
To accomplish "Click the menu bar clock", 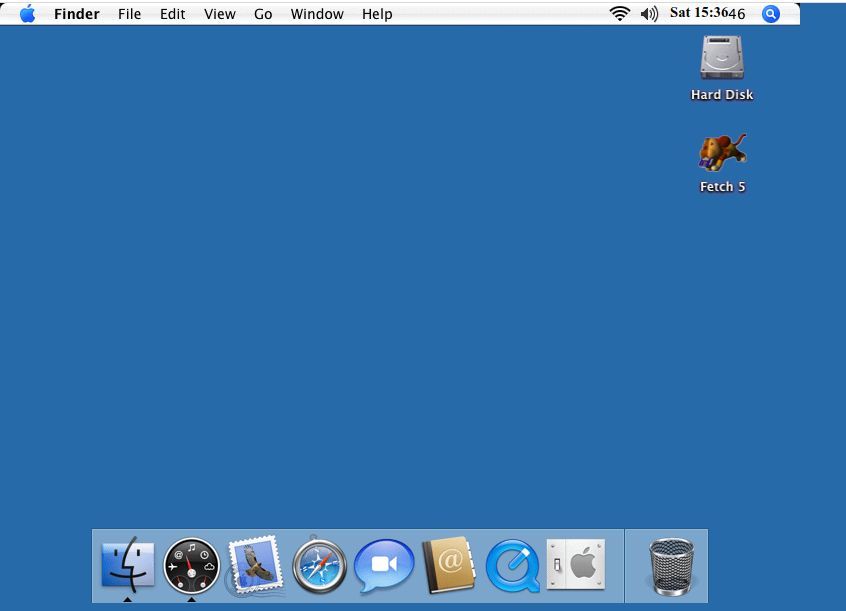I will click(x=707, y=13).
